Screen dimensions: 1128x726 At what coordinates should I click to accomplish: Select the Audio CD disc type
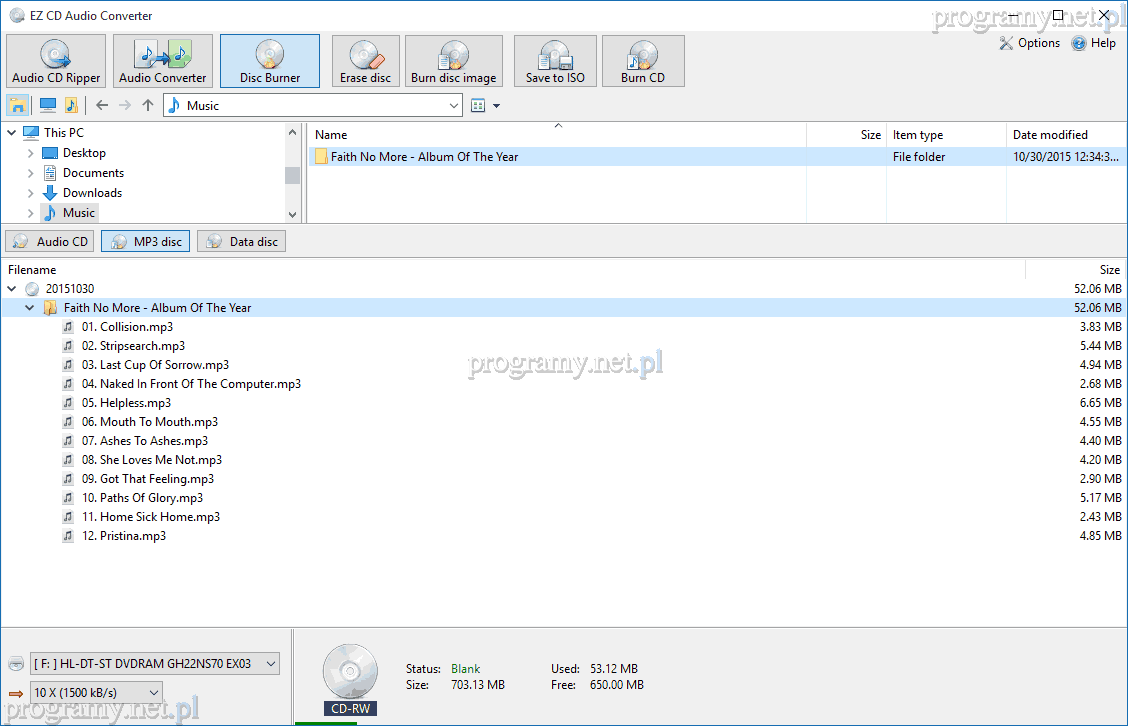pyautogui.click(x=50, y=241)
